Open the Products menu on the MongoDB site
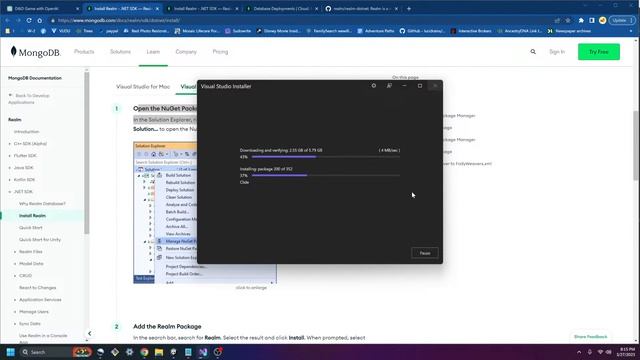The image size is (640, 360). tap(84, 52)
